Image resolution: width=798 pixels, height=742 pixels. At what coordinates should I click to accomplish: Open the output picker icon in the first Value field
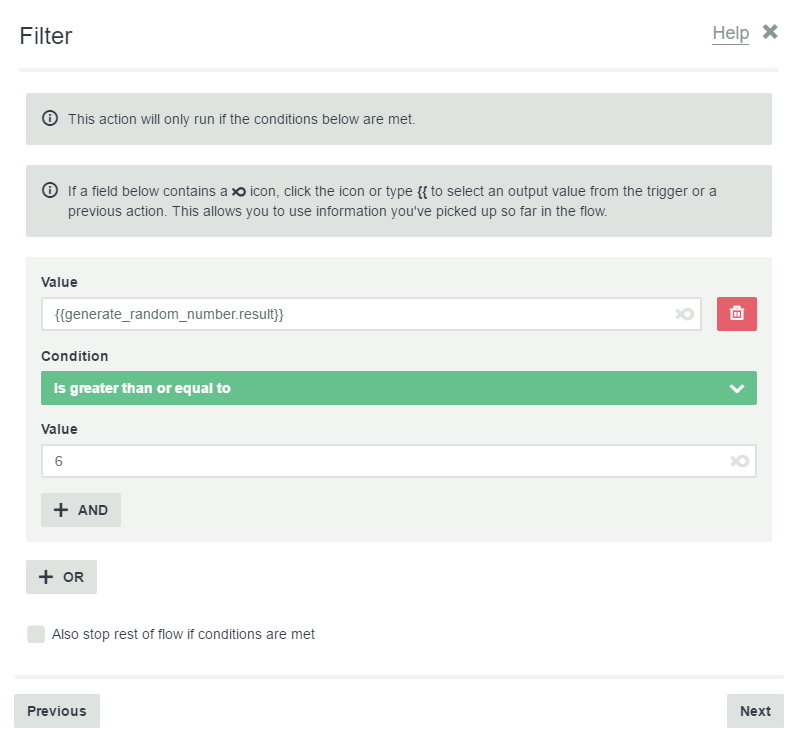(x=685, y=314)
